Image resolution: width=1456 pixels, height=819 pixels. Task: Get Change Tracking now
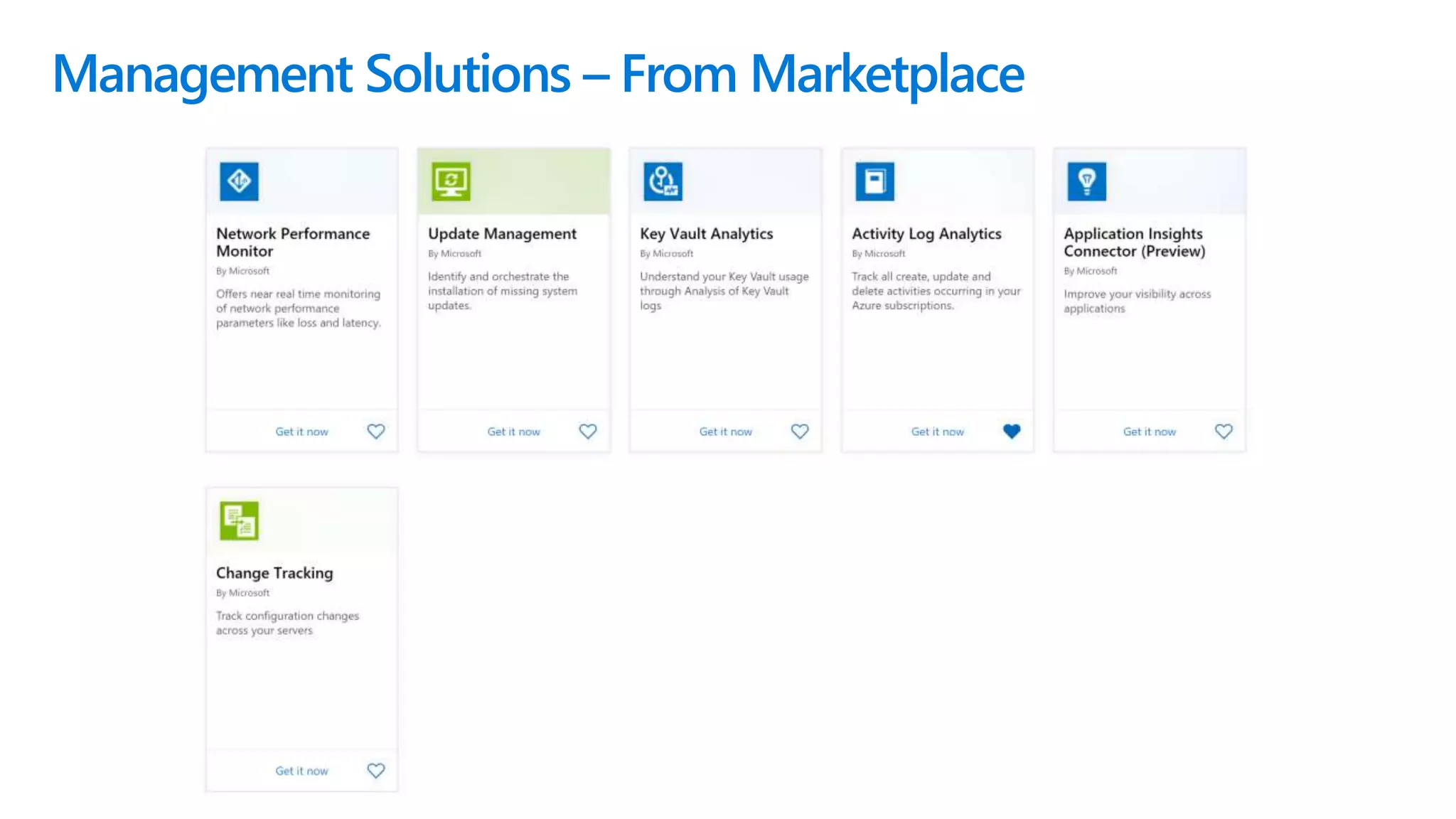tap(301, 771)
